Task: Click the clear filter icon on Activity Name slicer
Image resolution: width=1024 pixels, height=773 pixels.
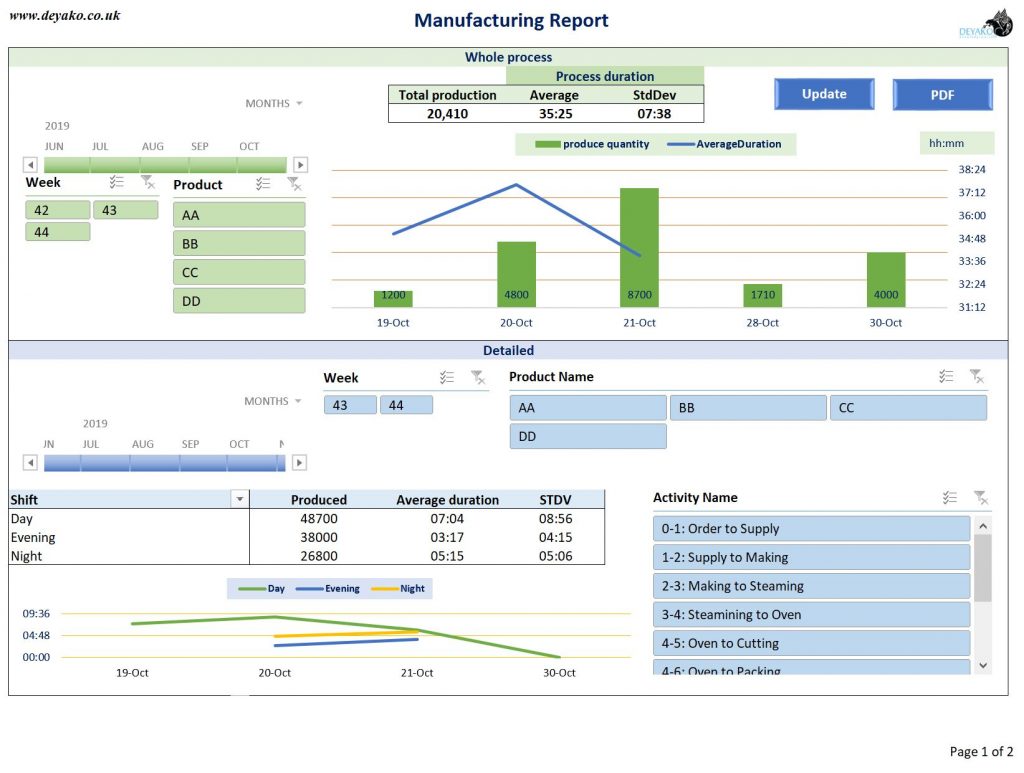Action: pos(981,496)
